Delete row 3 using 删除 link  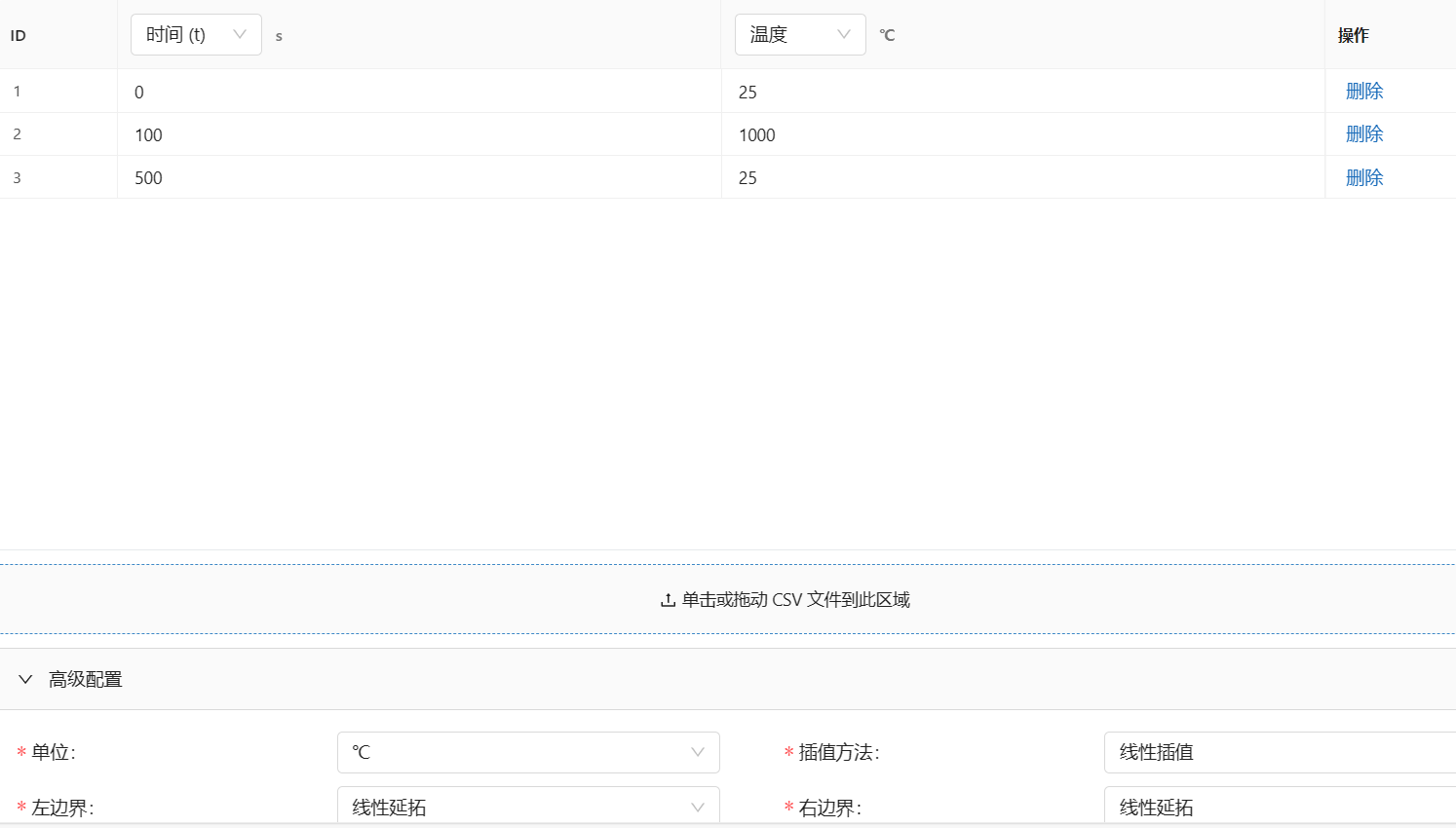[x=1364, y=177]
